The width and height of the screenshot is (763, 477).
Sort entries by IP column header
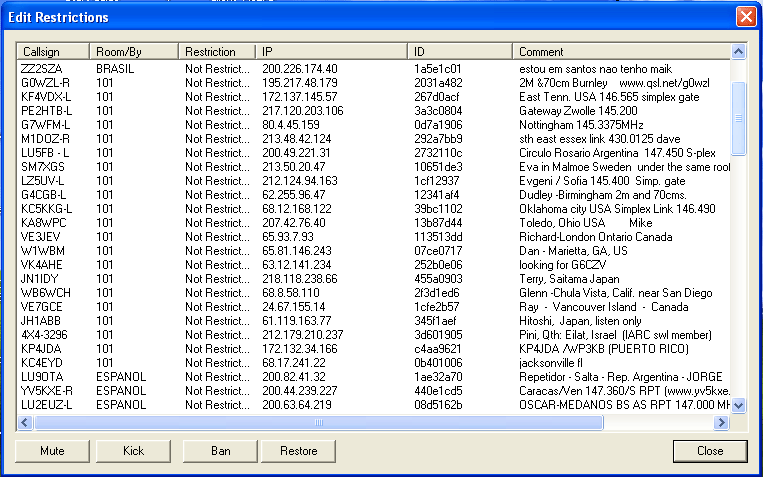coord(331,51)
